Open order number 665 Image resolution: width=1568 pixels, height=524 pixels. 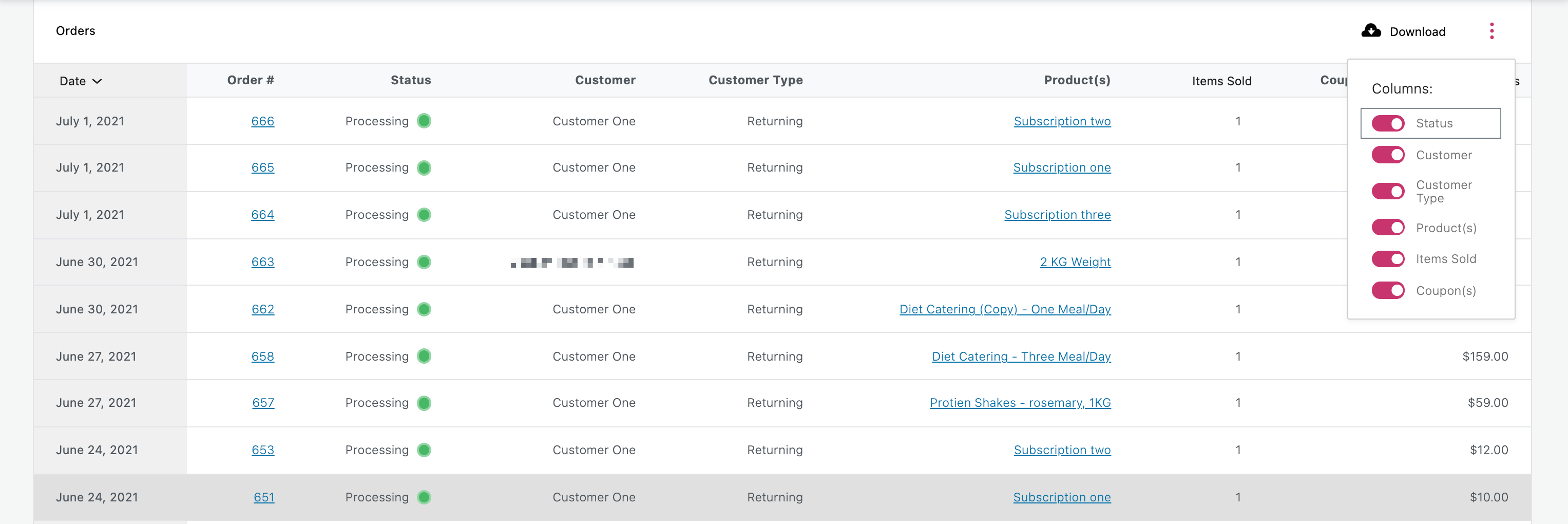(262, 167)
